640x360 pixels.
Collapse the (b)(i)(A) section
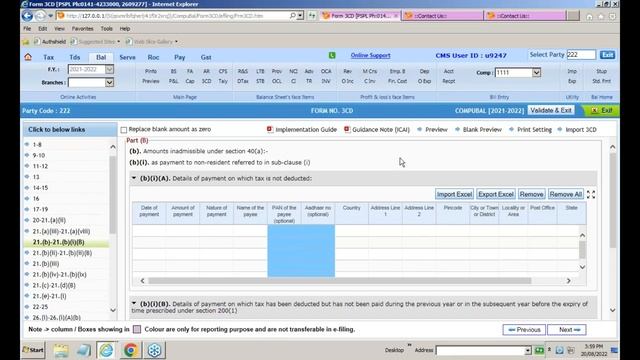pos(133,178)
